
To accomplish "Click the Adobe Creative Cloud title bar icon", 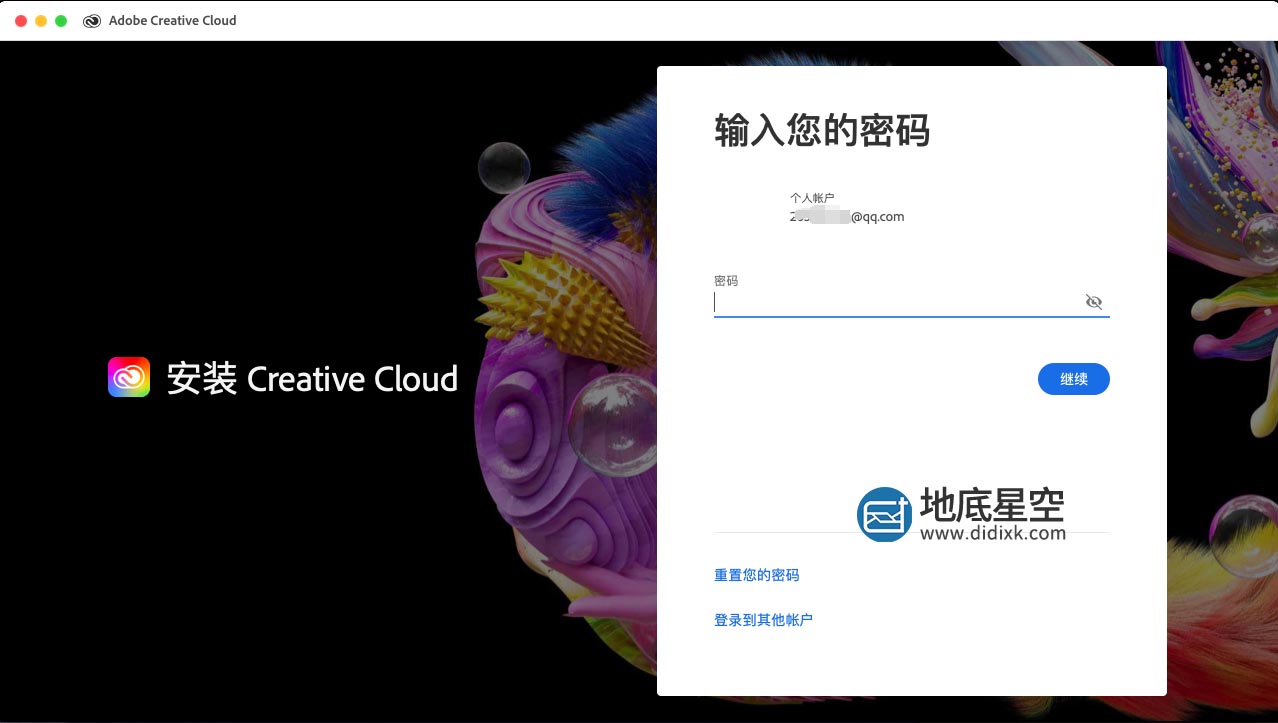I will pyautogui.click(x=92, y=20).
